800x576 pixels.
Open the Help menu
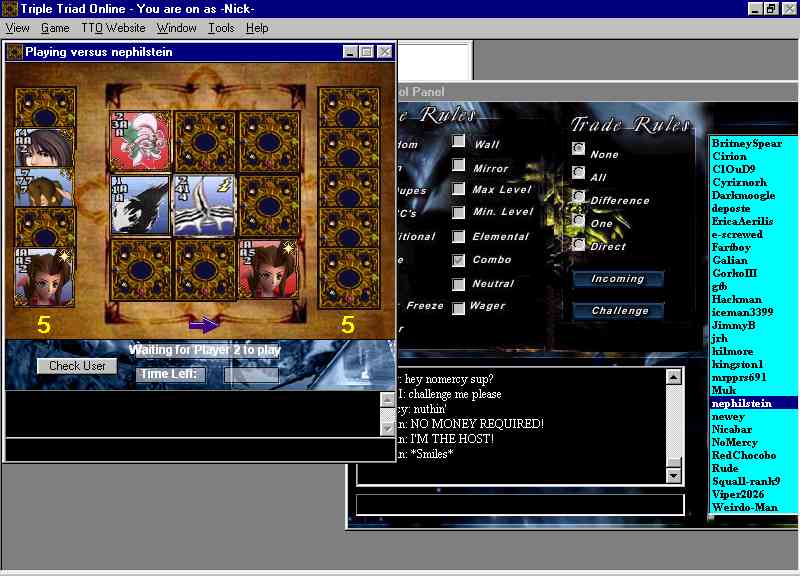point(257,28)
